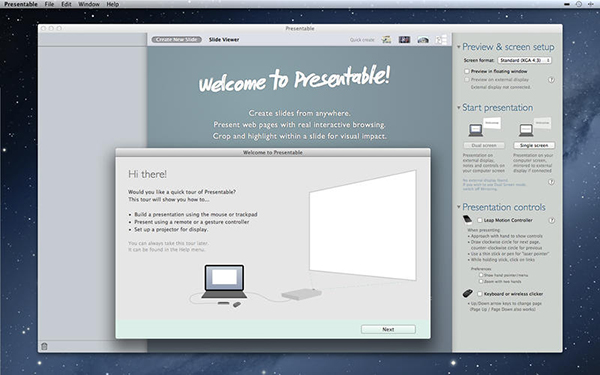
Task: Collapse the Start presentation section
Action: click(458, 108)
